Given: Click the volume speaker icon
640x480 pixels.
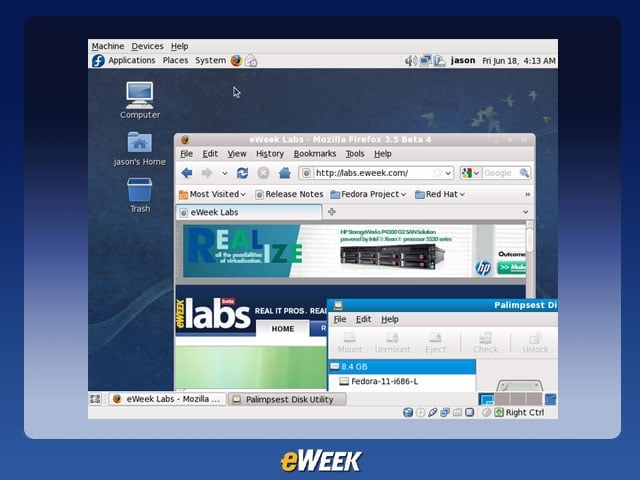Looking at the screenshot, I should [411, 61].
